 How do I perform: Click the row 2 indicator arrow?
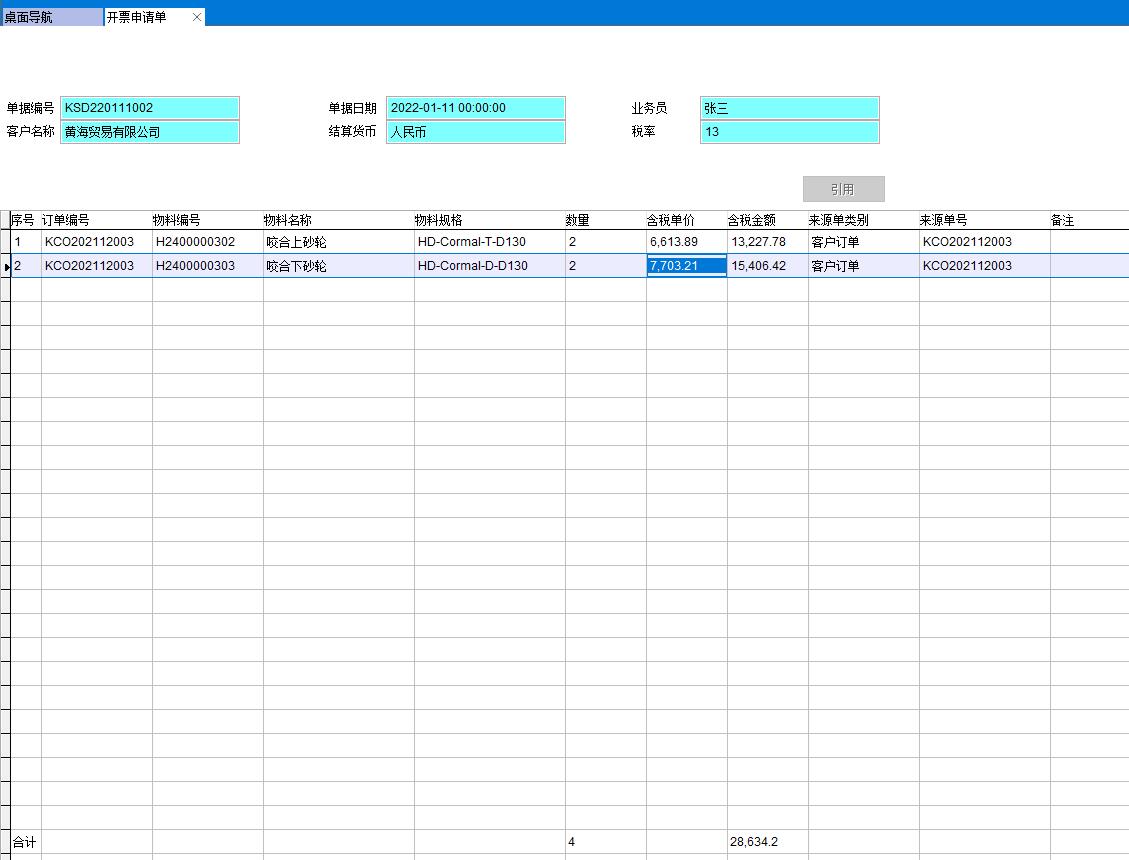[5, 266]
